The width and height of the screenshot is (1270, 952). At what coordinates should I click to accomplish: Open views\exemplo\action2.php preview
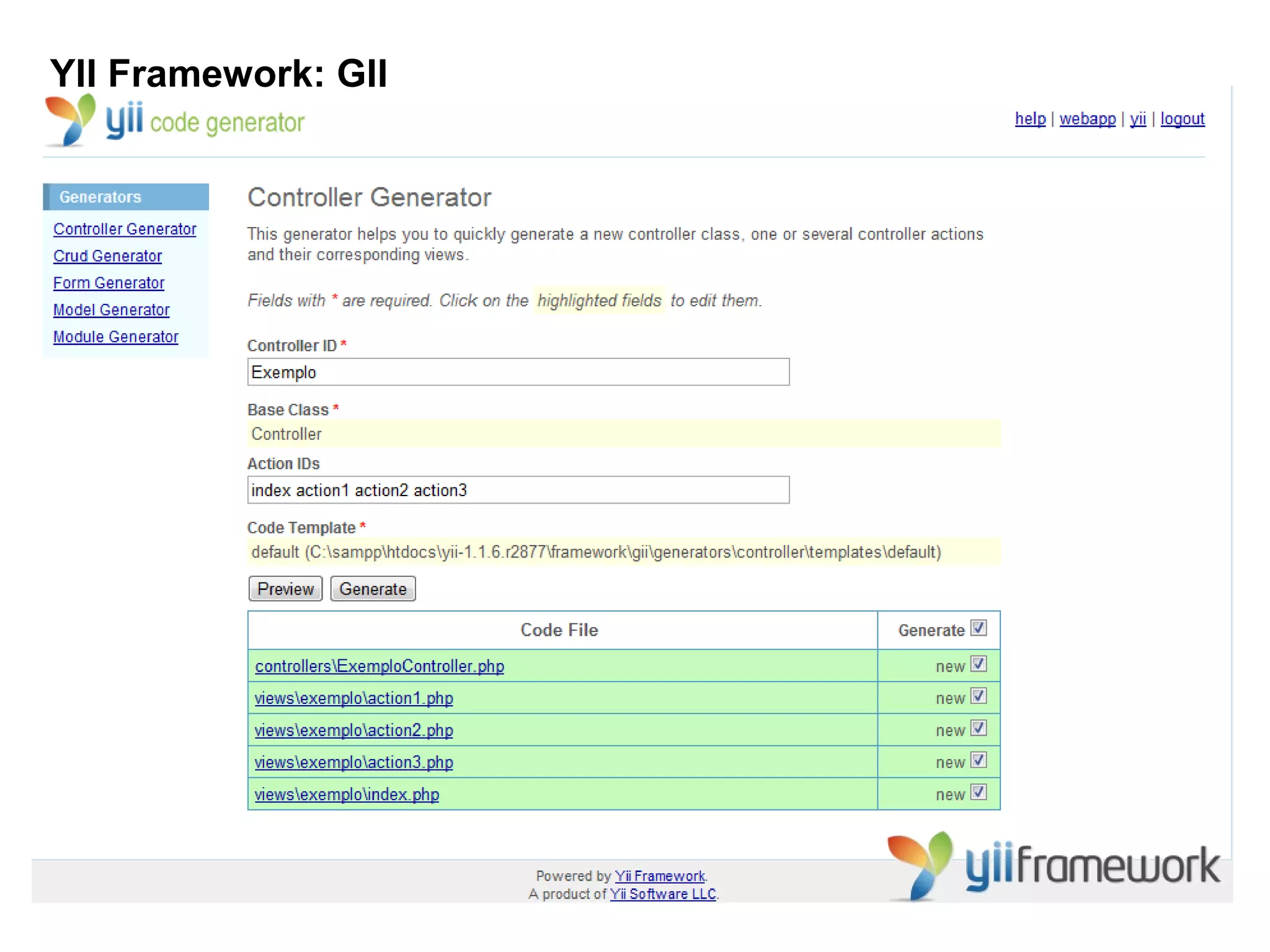pyautogui.click(x=353, y=730)
